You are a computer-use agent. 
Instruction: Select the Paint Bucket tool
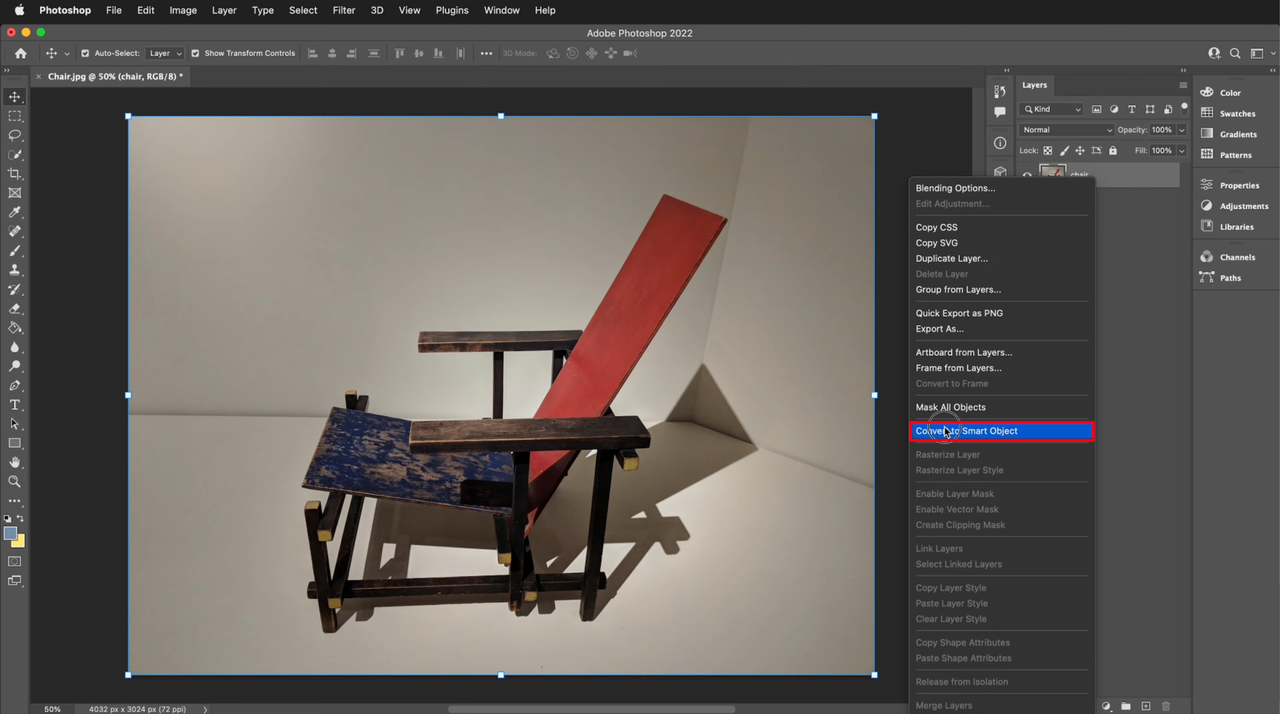pos(15,328)
